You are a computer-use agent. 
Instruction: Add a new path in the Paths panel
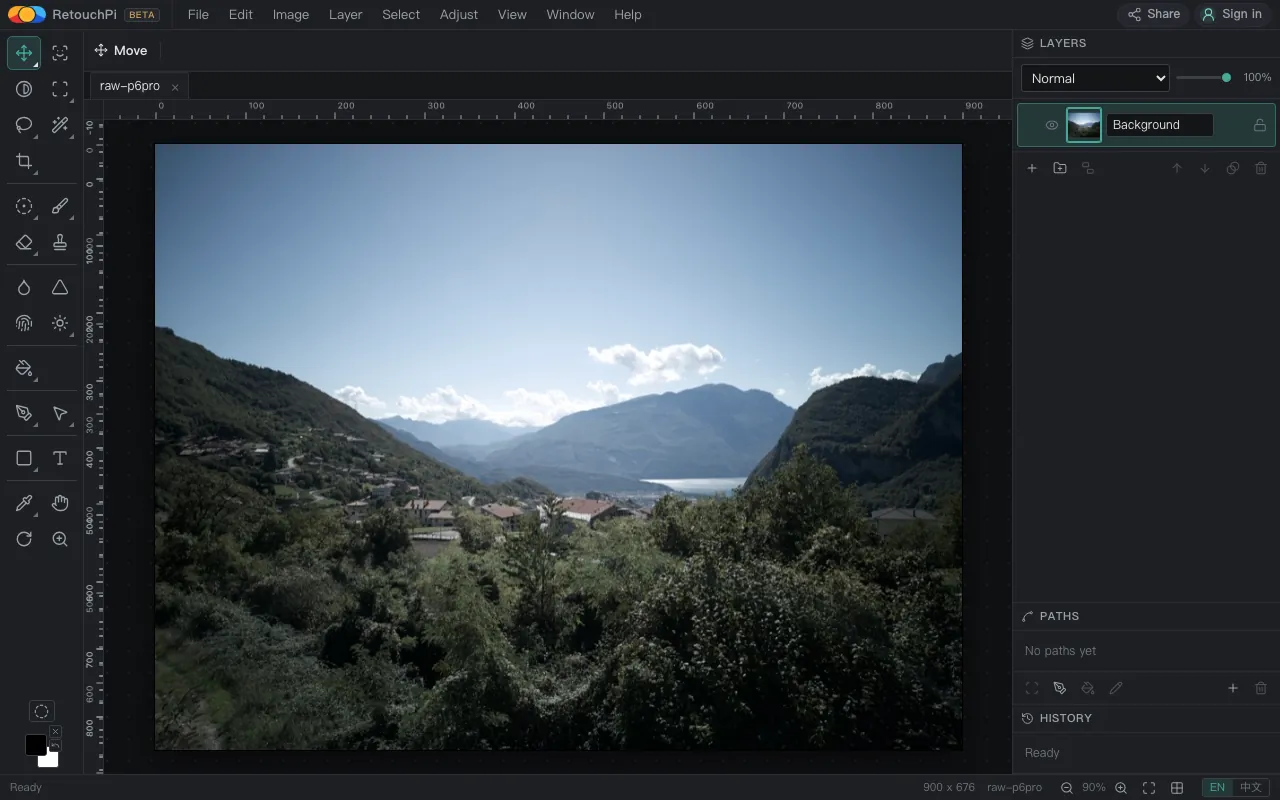pyautogui.click(x=1233, y=688)
